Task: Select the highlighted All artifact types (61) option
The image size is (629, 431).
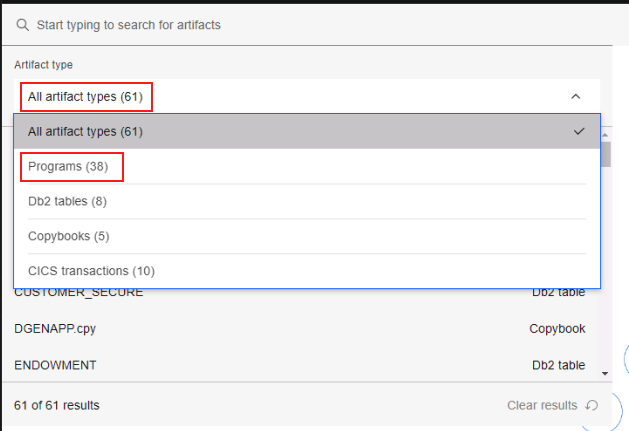Action: (x=307, y=132)
